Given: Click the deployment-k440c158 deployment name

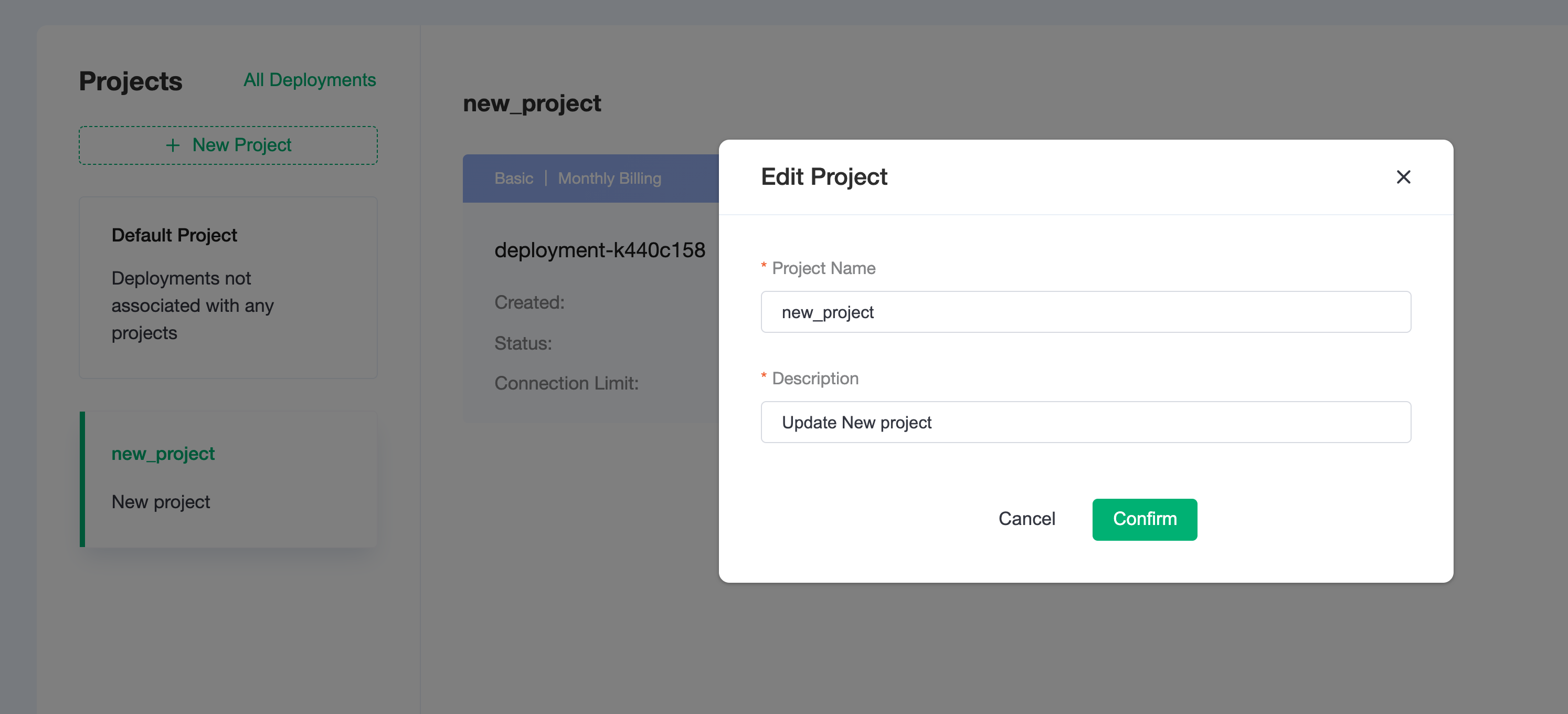Looking at the screenshot, I should coord(600,250).
